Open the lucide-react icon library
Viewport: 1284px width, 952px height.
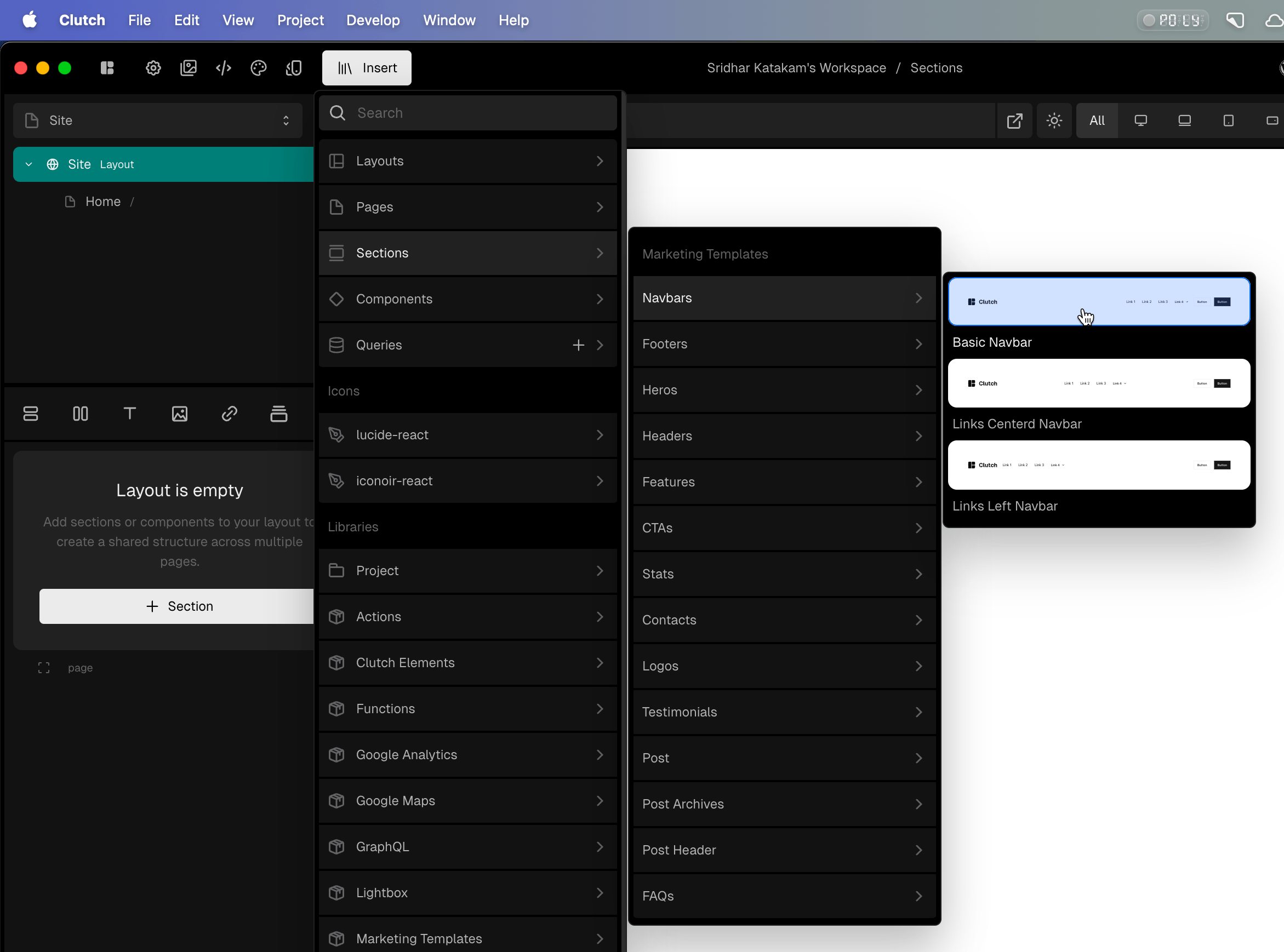point(467,435)
